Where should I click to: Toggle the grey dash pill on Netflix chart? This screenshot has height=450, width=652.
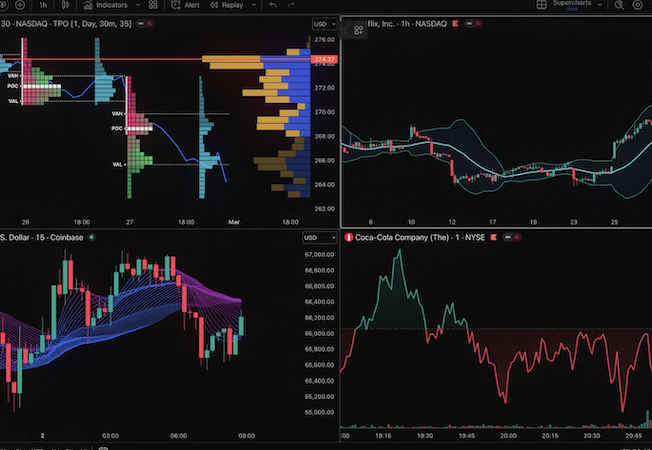coord(469,24)
